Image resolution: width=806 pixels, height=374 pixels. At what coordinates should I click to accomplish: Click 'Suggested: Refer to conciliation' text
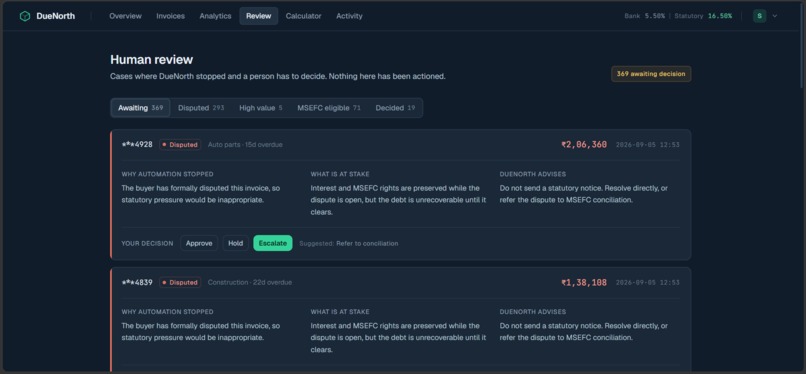[x=349, y=244]
